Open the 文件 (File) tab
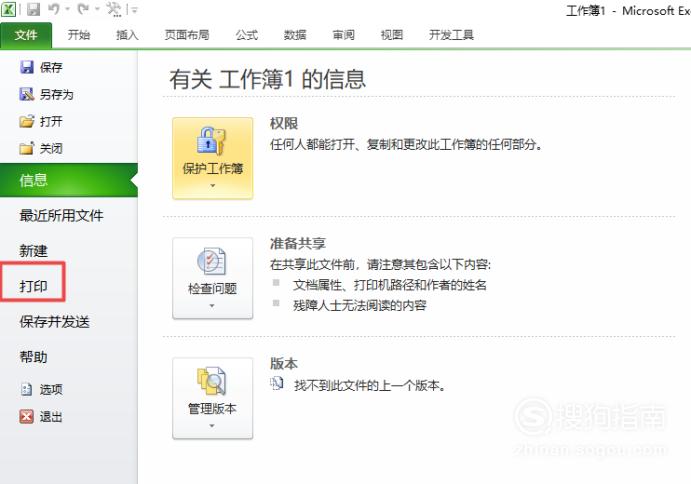The height and width of the screenshot is (484, 691). coord(26,35)
